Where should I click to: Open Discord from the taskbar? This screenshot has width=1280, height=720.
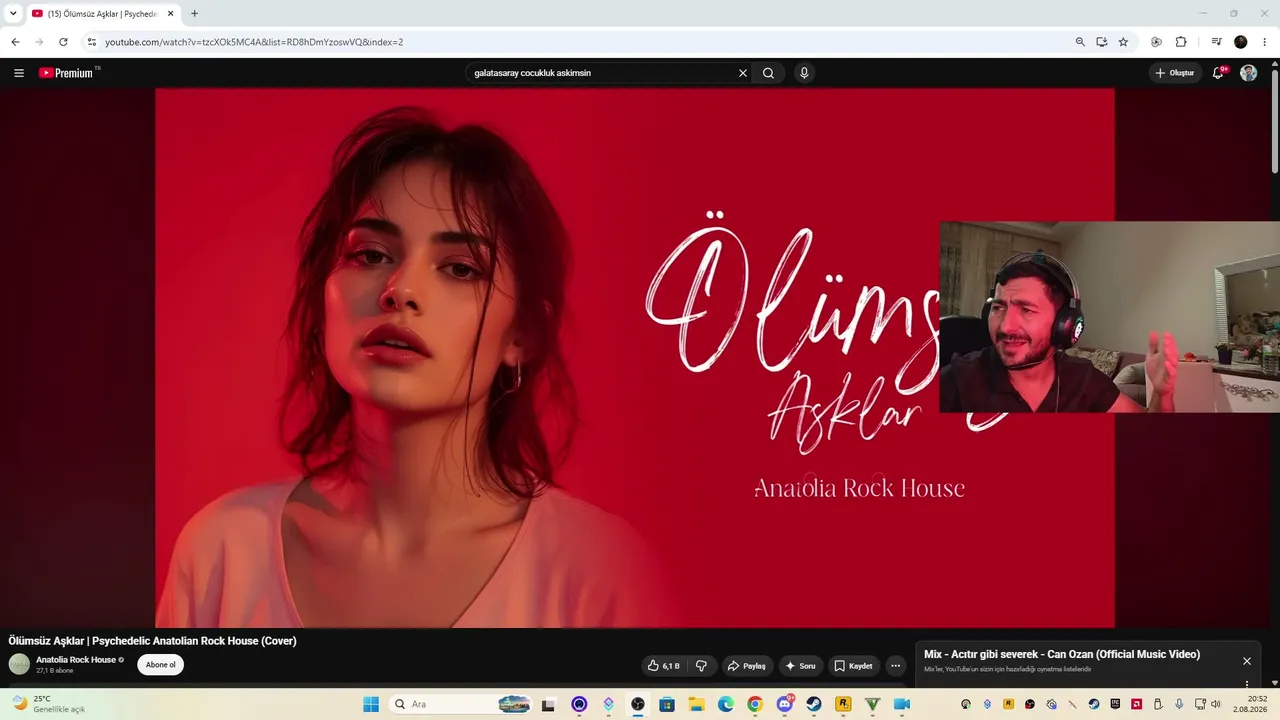tap(785, 704)
